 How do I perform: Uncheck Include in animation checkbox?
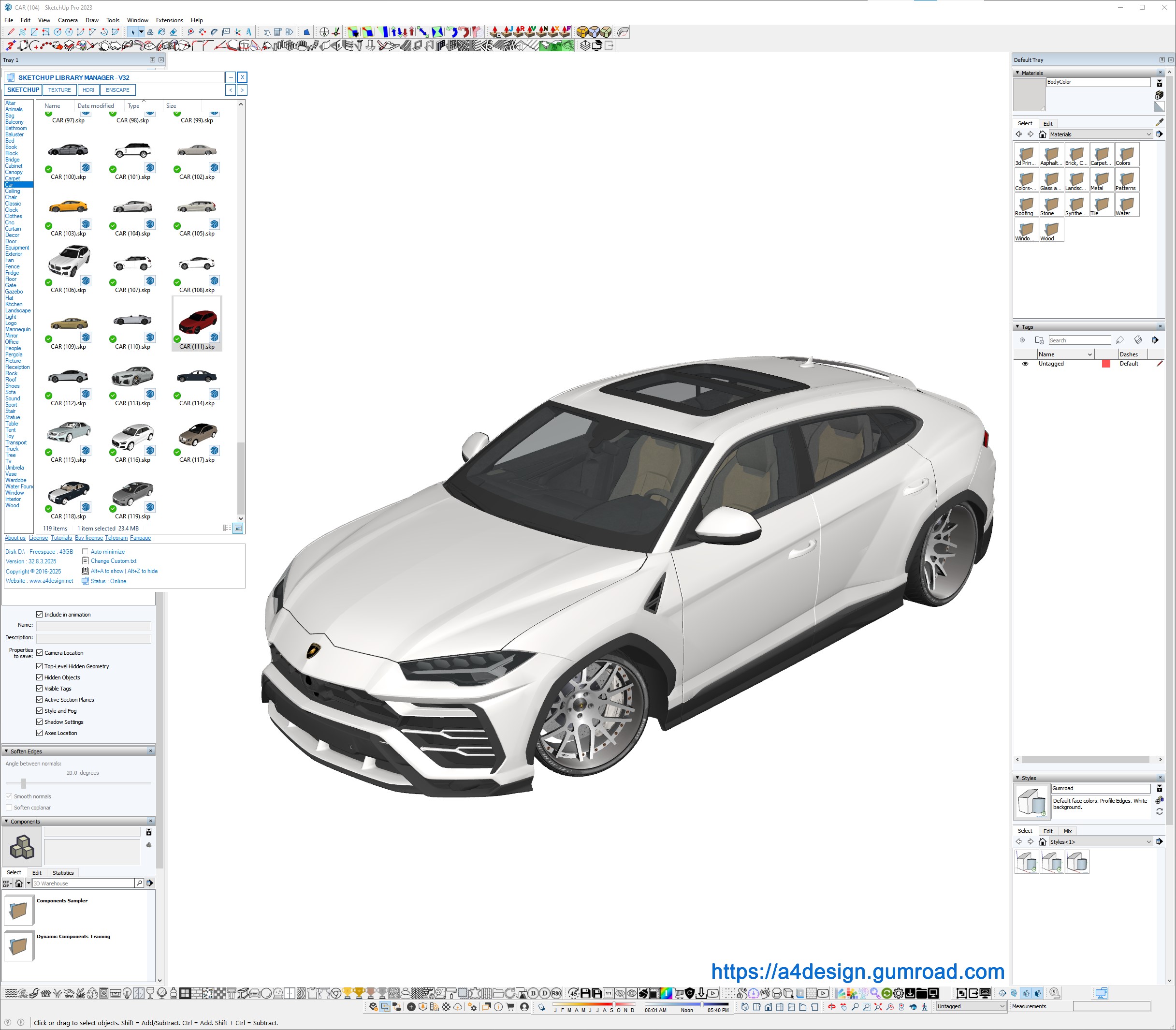click(40, 615)
